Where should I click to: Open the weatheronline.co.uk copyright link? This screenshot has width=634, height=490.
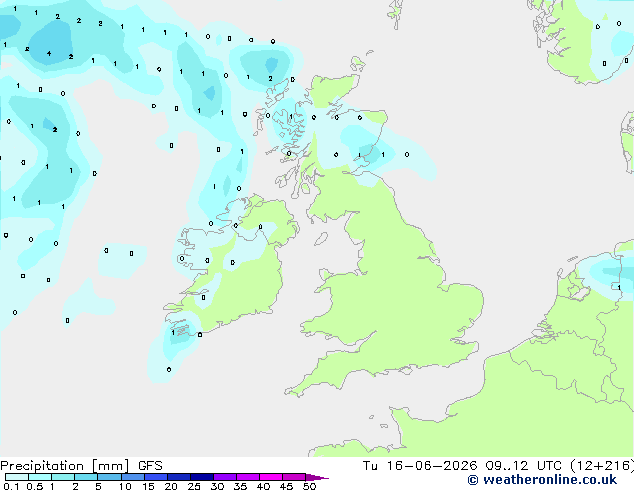[542, 480]
